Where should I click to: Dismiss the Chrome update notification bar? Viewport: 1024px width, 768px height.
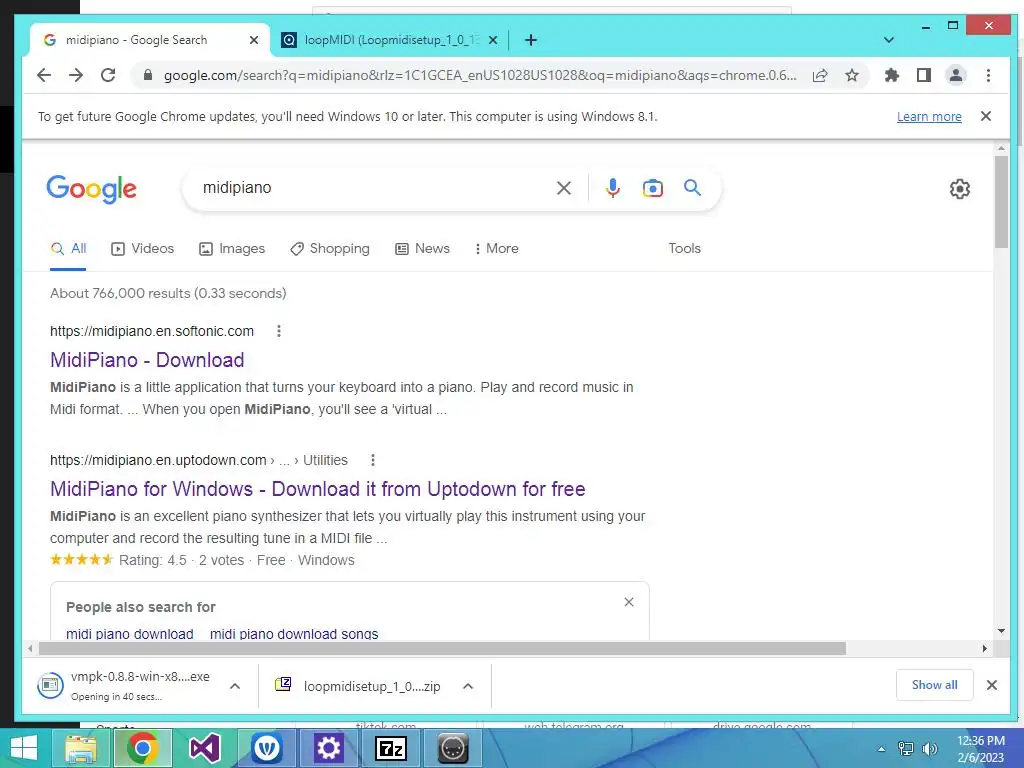tap(986, 116)
